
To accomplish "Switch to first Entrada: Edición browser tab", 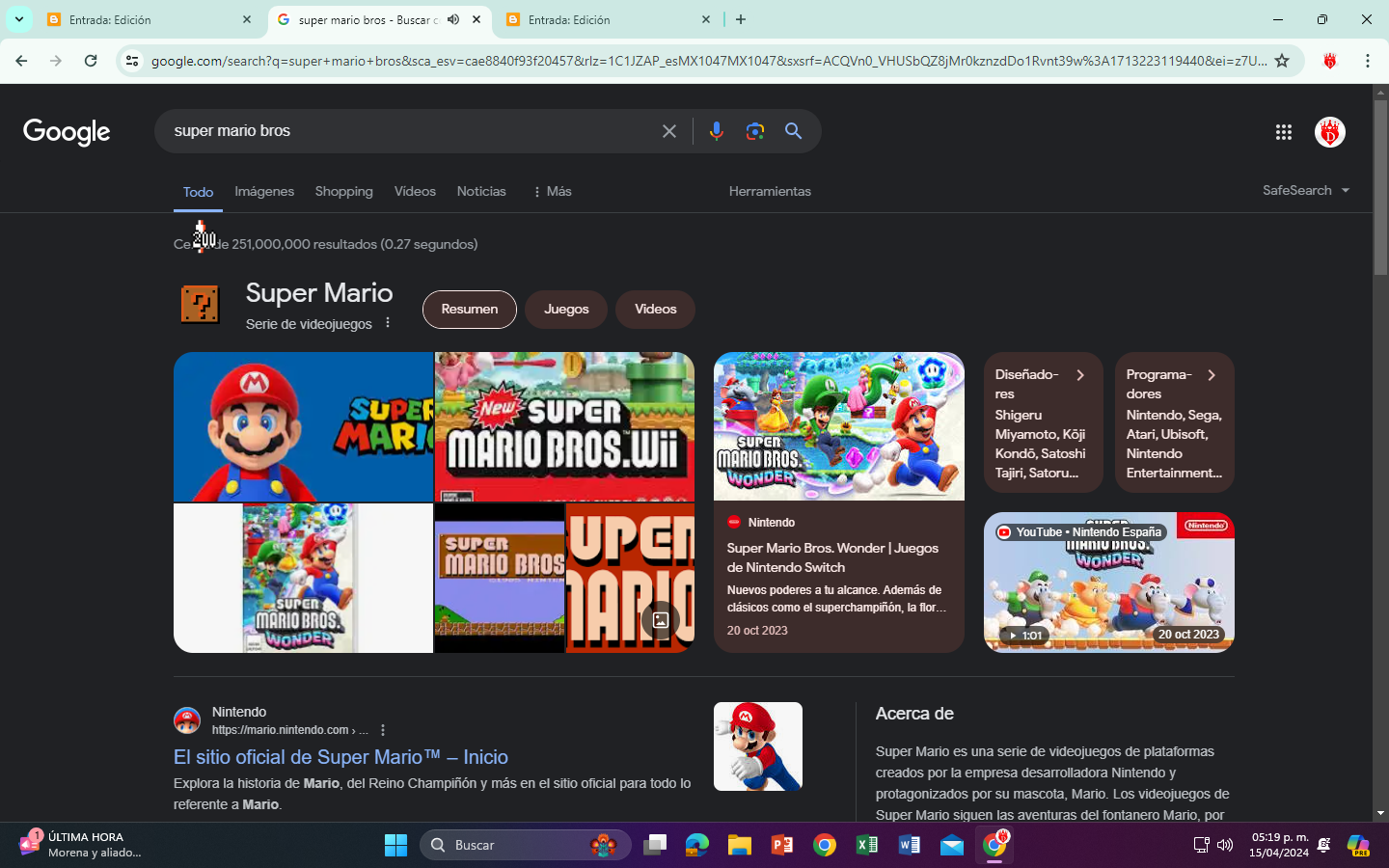I will point(149,19).
